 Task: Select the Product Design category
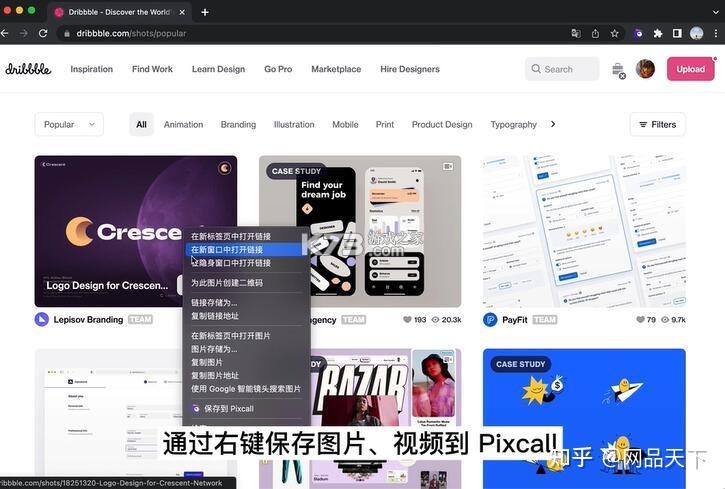tap(442, 124)
